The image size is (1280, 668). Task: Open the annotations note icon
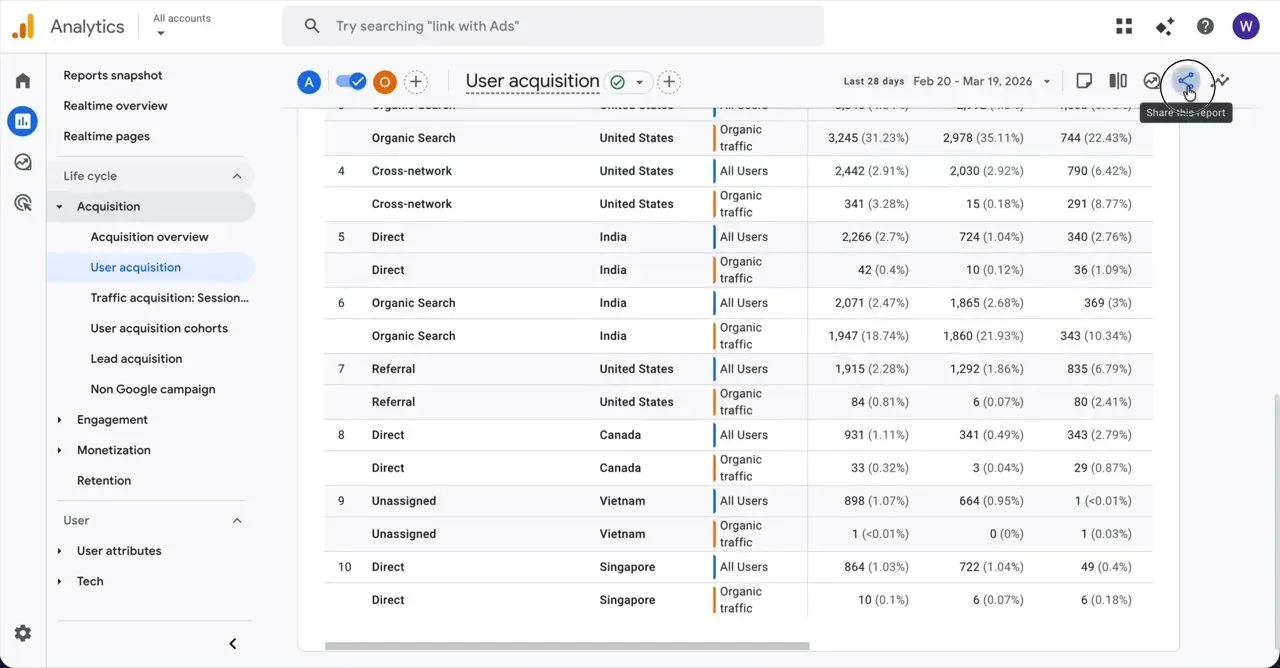pyautogui.click(x=1084, y=81)
